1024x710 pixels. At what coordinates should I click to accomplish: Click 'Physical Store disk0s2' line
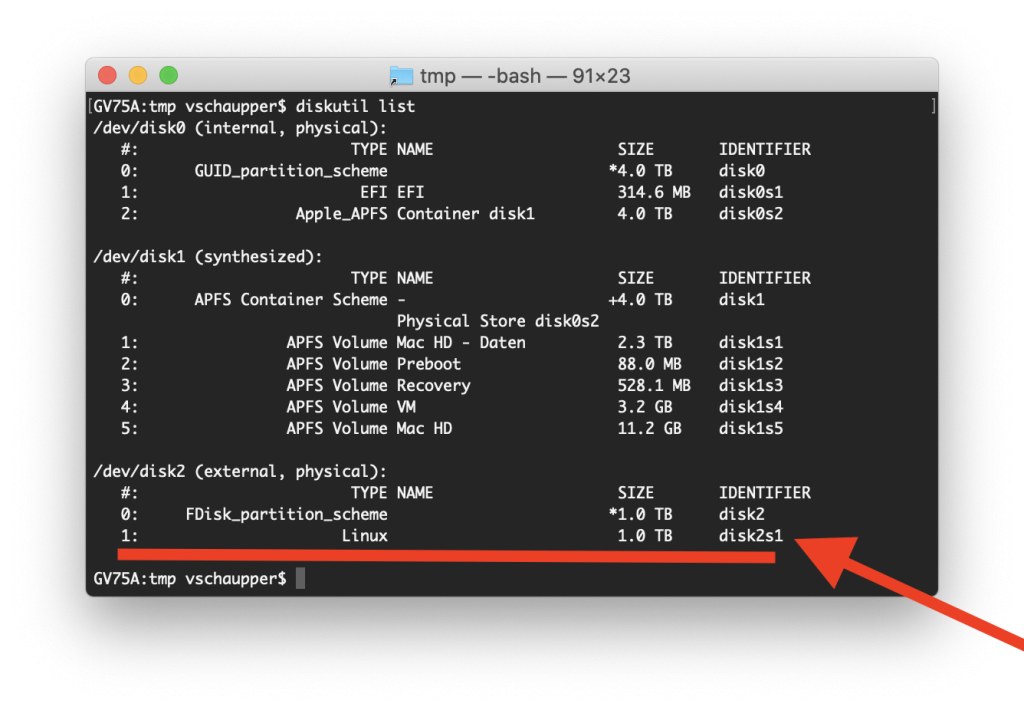tap(498, 321)
